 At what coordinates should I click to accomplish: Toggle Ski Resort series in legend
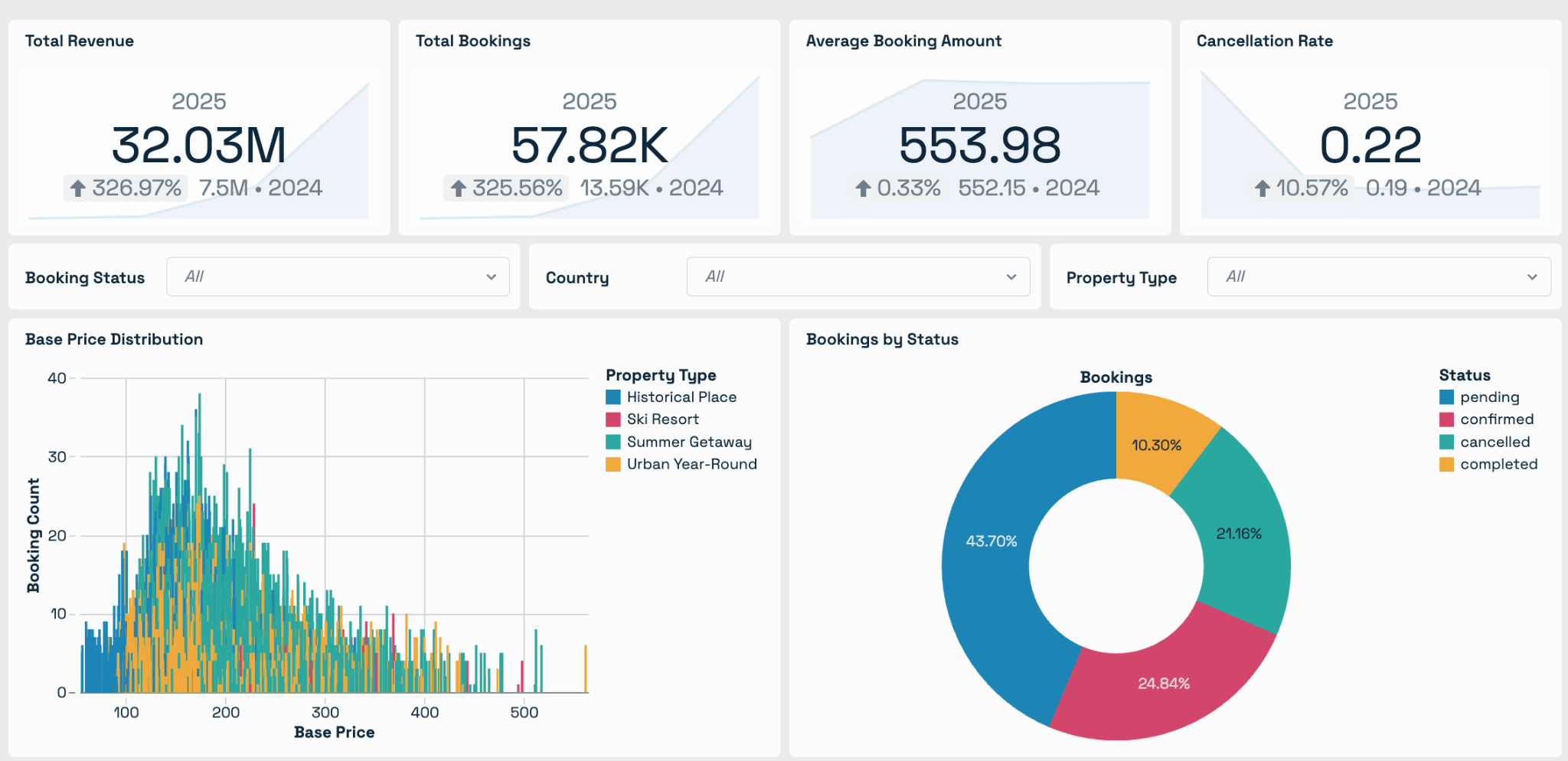point(652,420)
